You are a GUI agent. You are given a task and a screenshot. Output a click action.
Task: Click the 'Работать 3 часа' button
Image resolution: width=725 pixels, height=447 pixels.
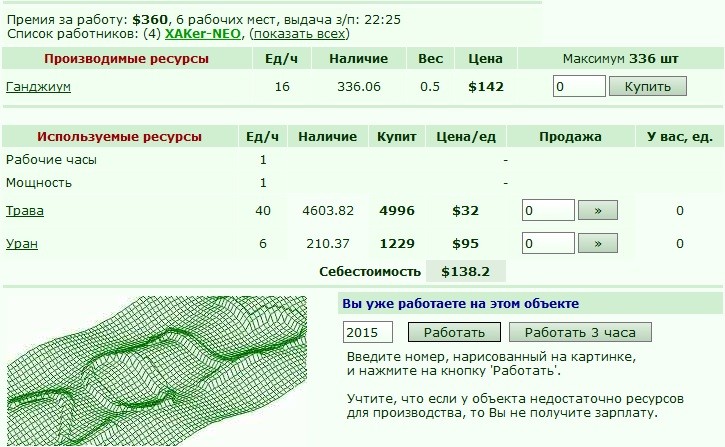point(580,332)
